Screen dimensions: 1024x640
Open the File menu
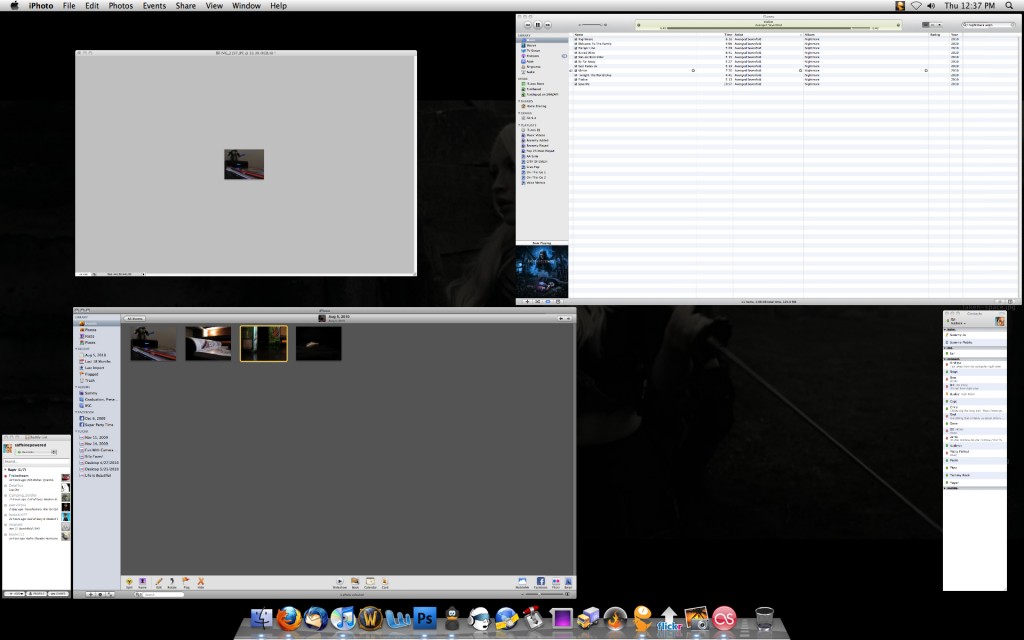click(69, 5)
